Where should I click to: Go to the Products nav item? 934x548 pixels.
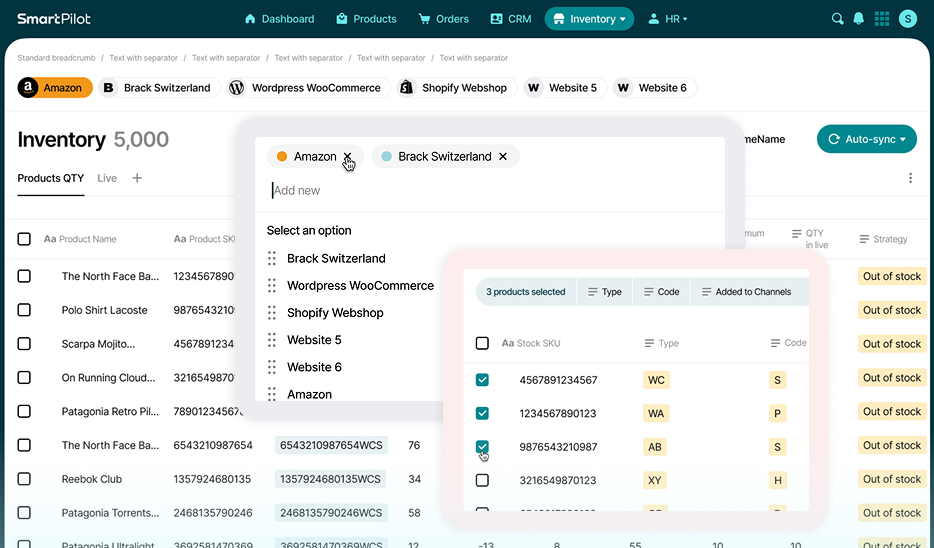366,19
